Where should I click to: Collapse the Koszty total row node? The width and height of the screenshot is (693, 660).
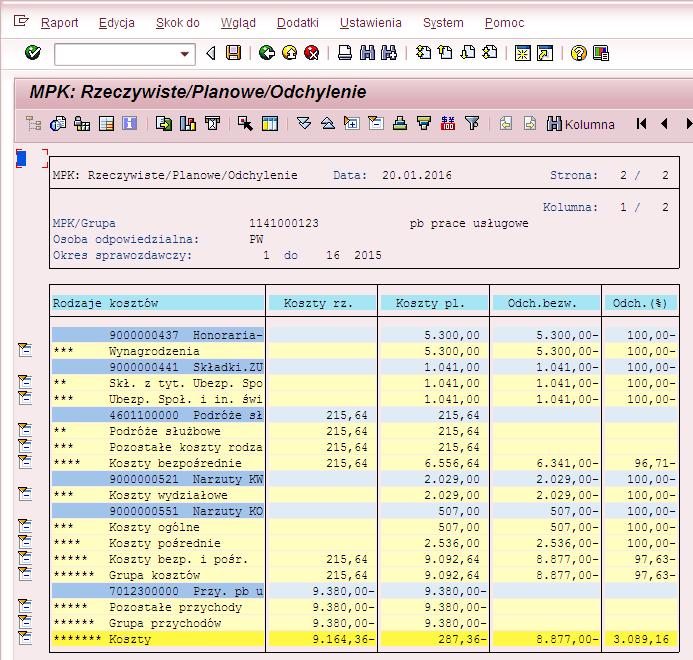click(x=25, y=638)
